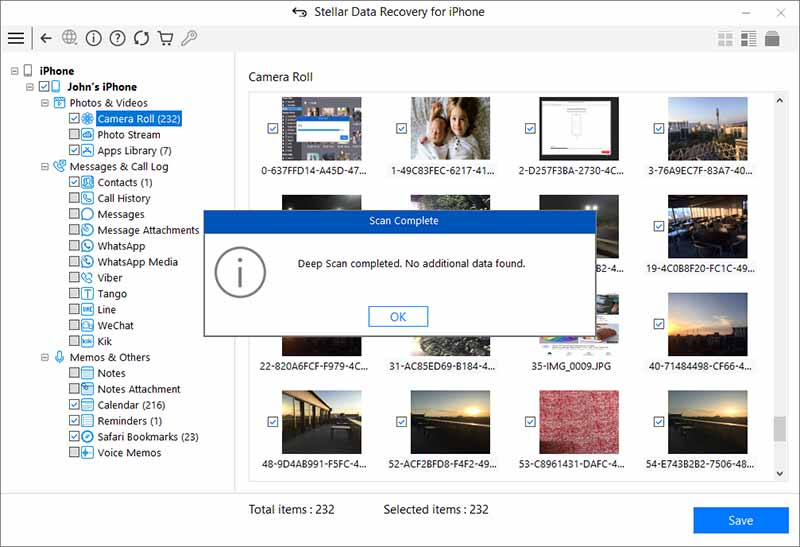Uncheck the Camera Roll checkbox

click(75, 119)
